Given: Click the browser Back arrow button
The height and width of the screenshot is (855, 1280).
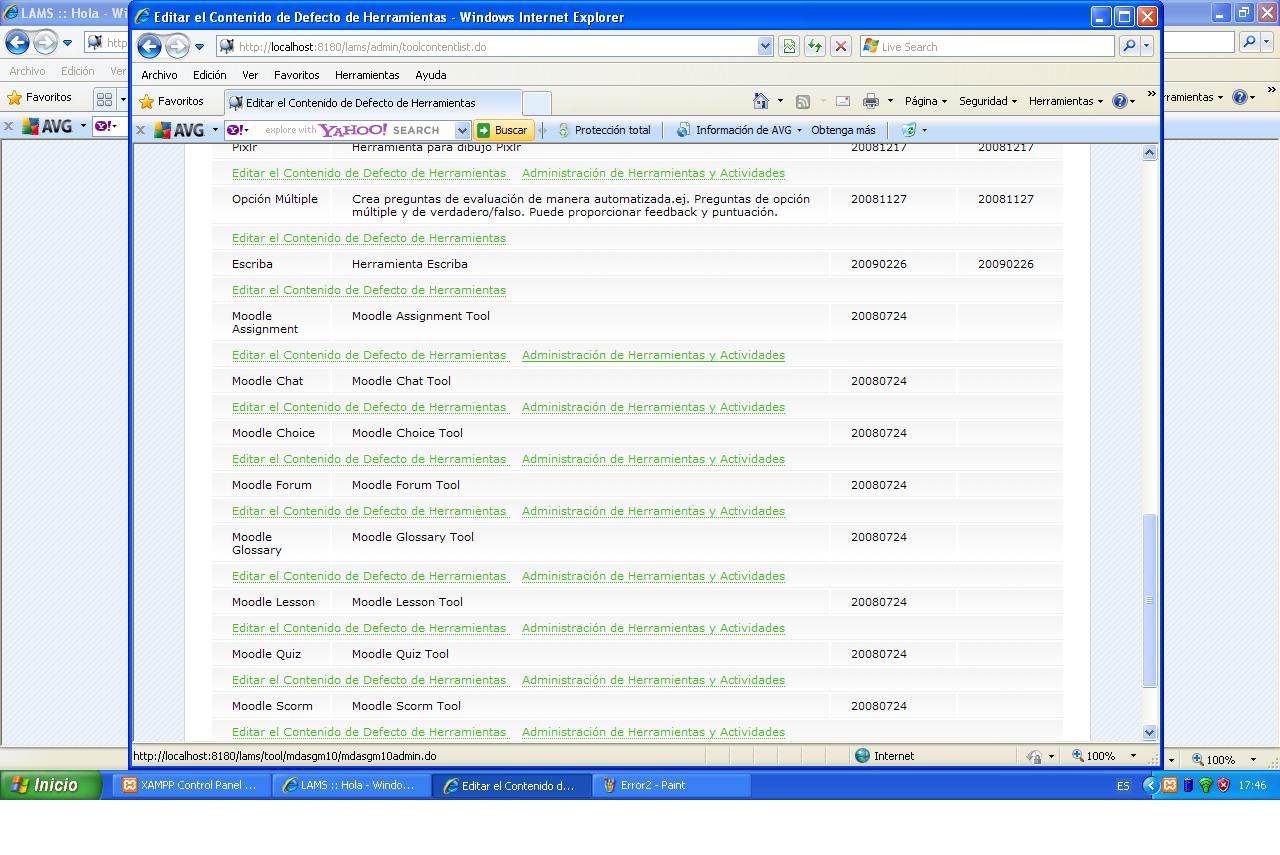Looking at the screenshot, I should (x=149, y=46).
